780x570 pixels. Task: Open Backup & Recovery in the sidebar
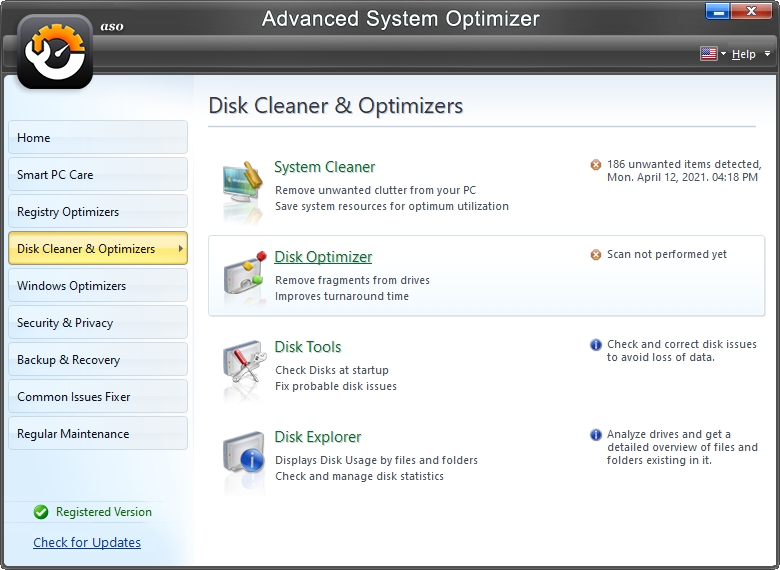coord(97,359)
